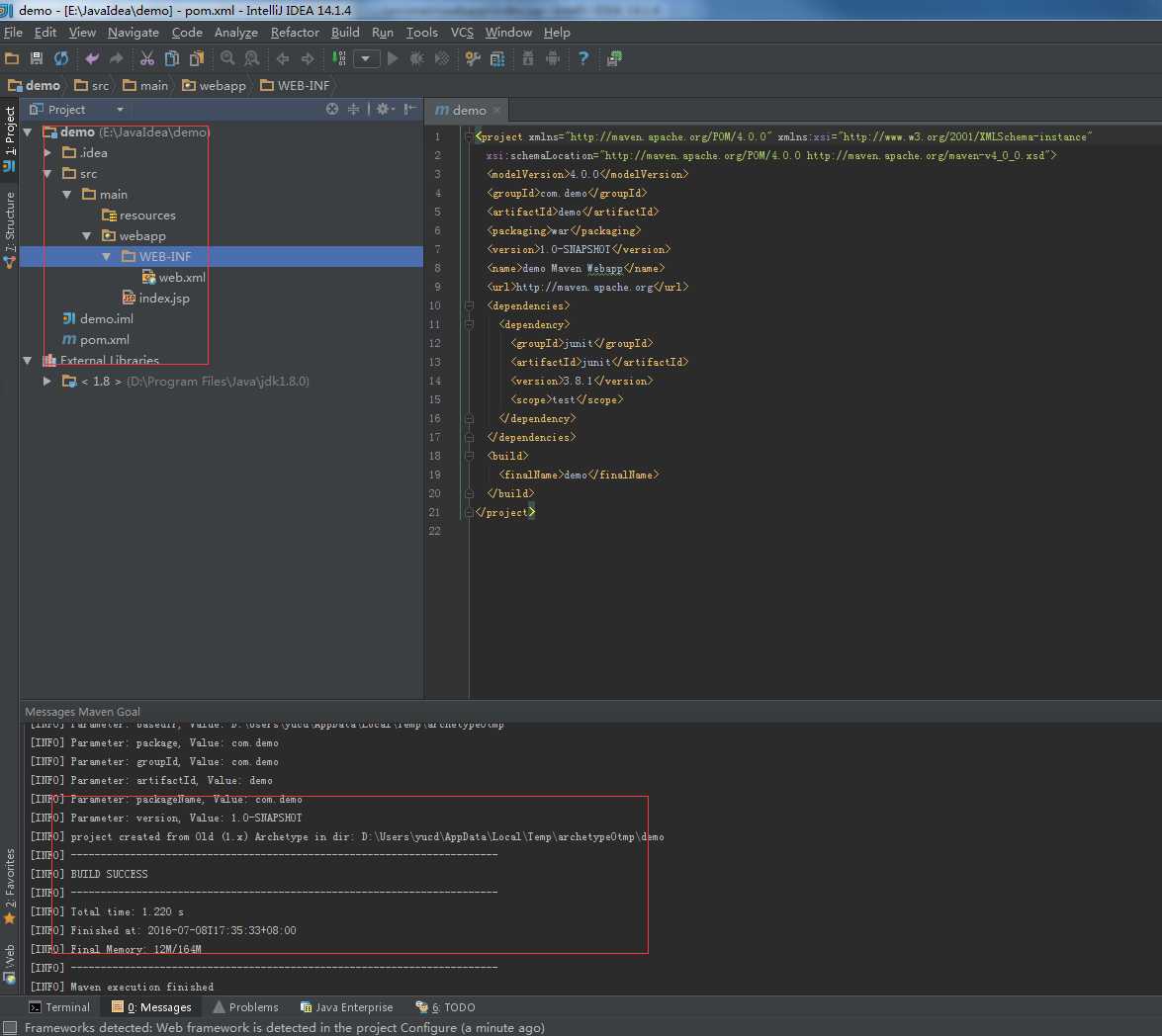Toggle the 2: Favorites tool window
Image resolution: width=1162 pixels, height=1036 pixels.
click(9, 886)
